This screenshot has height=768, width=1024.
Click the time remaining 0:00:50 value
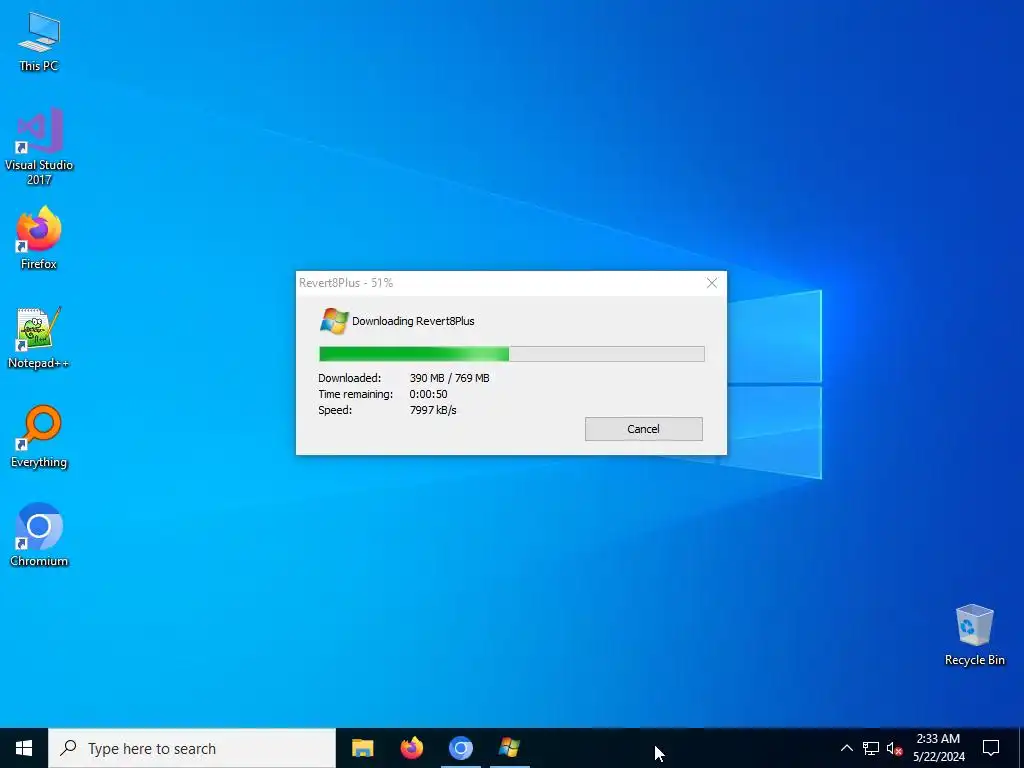tap(428, 394)
